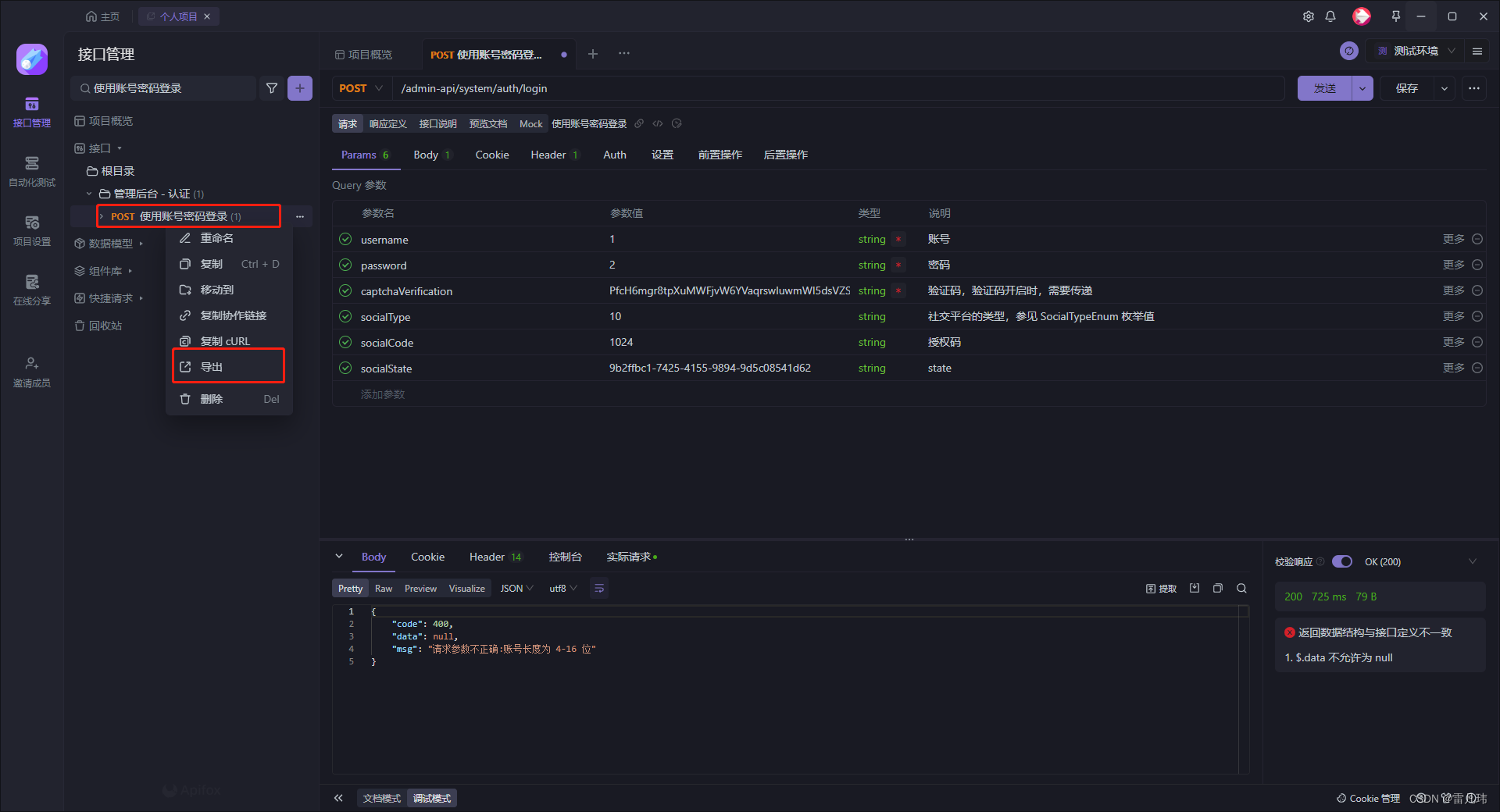Toggle the captchaVerification parameter checkbox

click(345, 290)
